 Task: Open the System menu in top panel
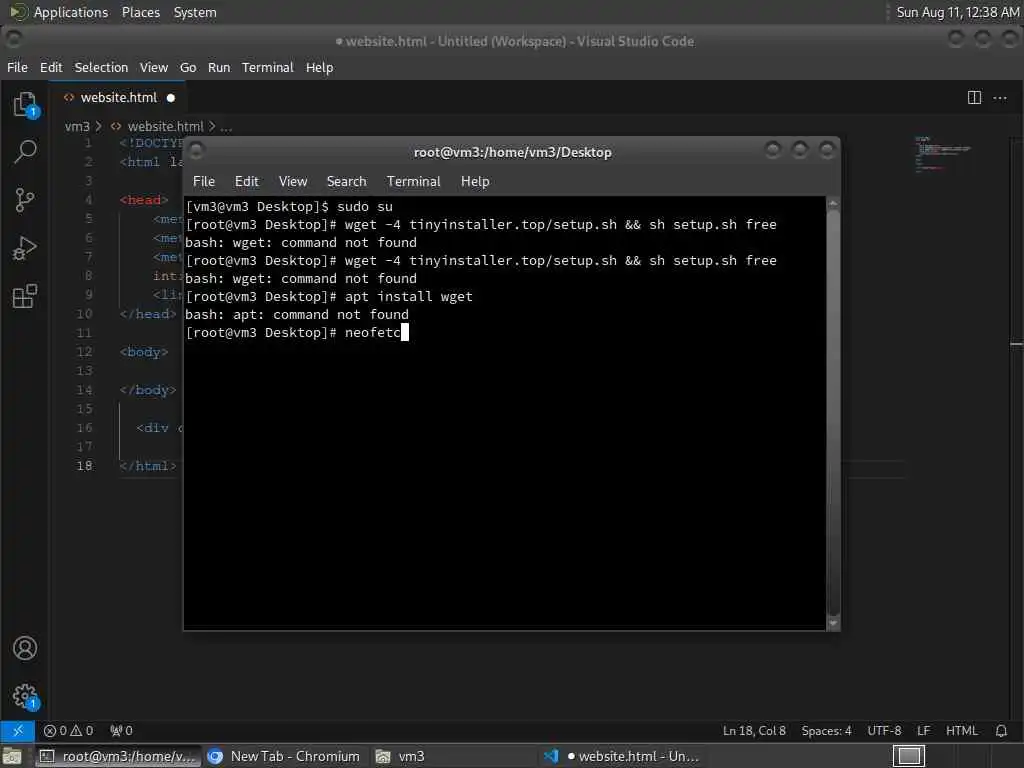click(x=195, y=12)
